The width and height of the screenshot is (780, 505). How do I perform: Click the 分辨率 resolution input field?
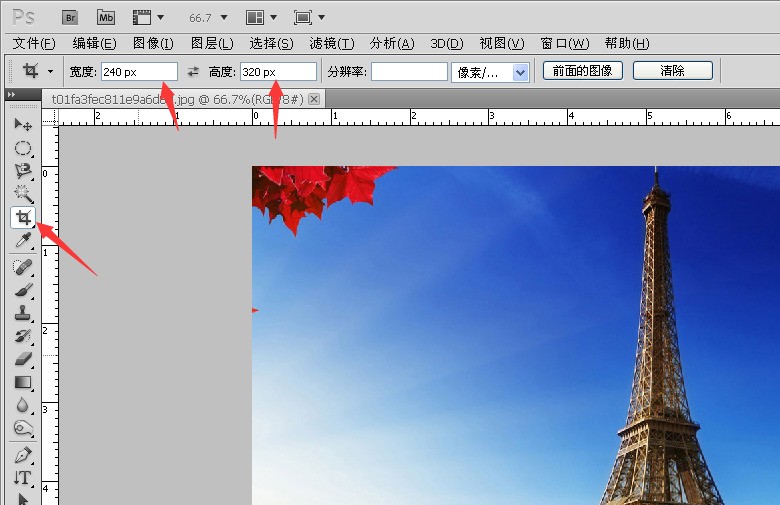point(409,72)
